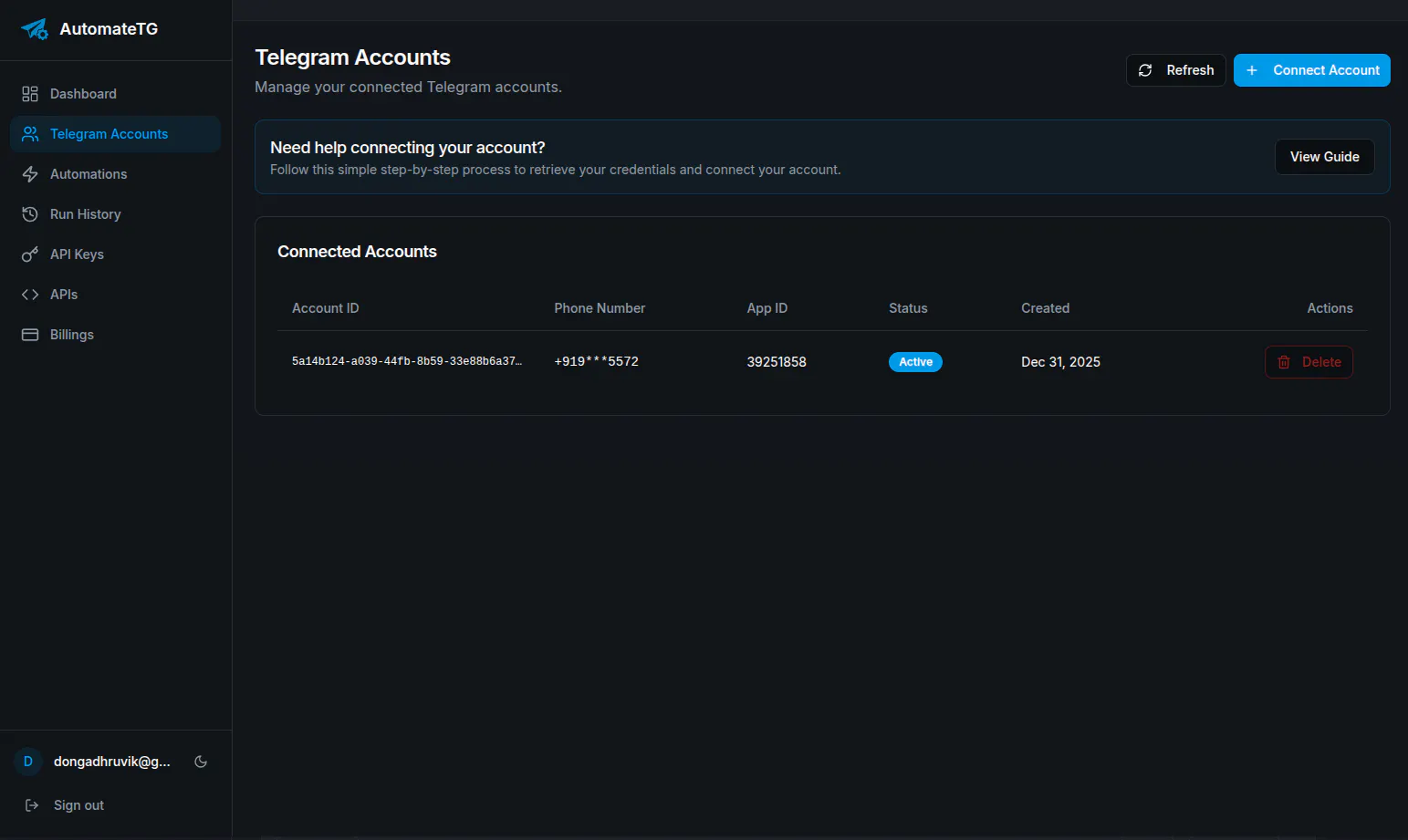Click the AutomateTG brand name

(109, 29)
